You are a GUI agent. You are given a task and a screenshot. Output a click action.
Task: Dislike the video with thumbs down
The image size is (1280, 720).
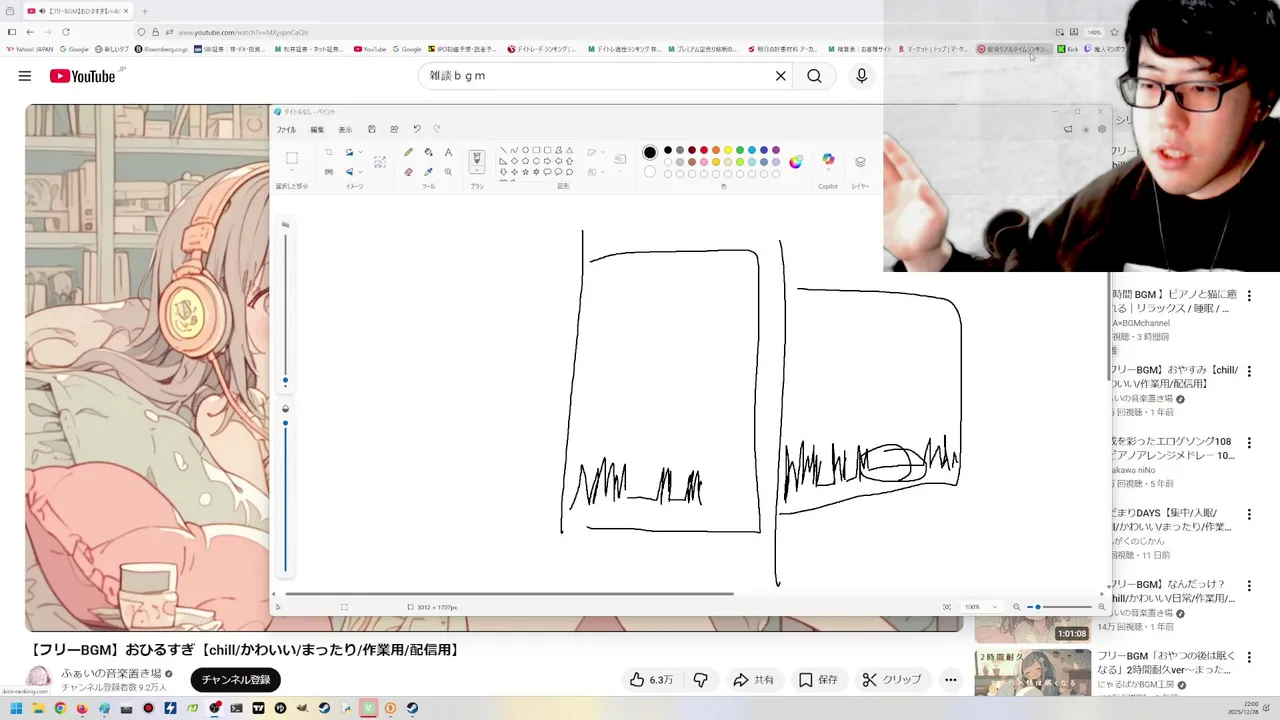701,680
